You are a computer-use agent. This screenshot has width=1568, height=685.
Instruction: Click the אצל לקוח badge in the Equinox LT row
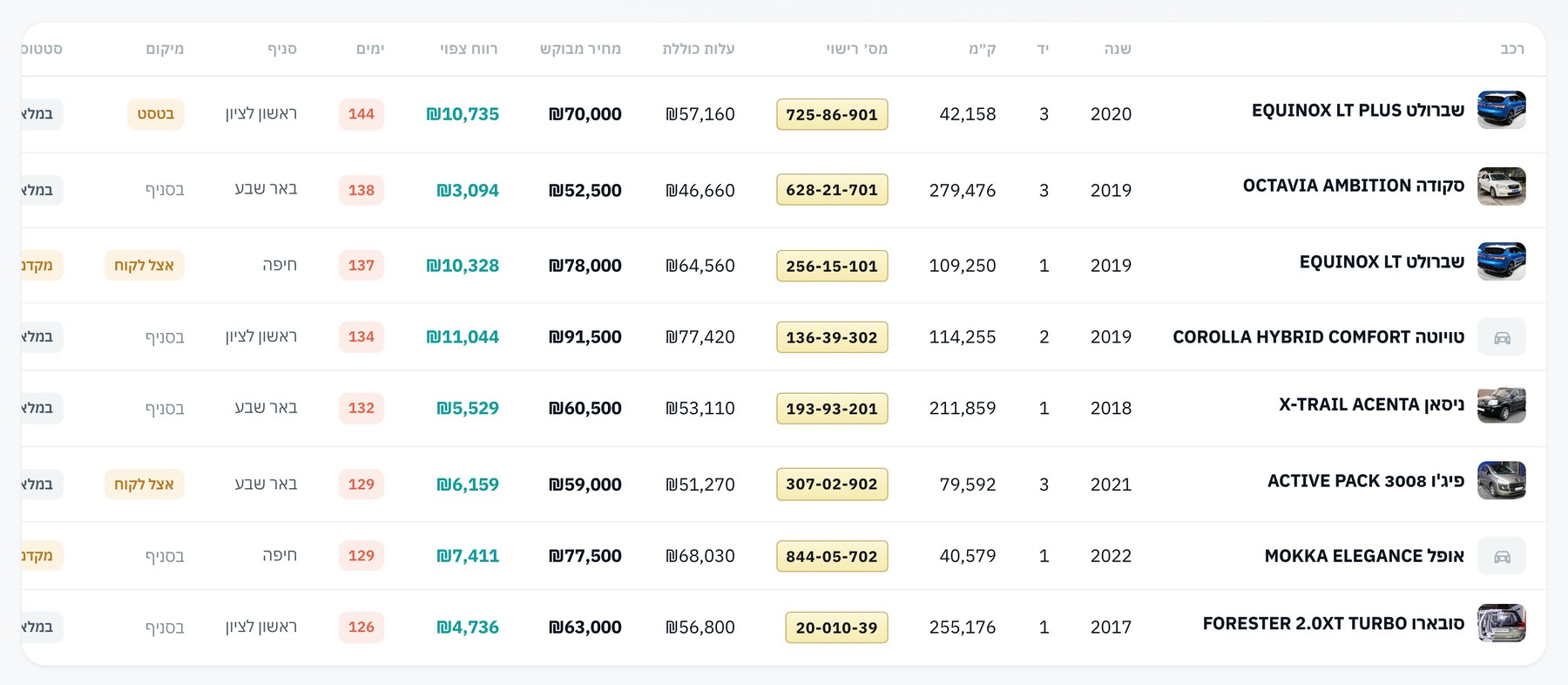click(145, 266)
